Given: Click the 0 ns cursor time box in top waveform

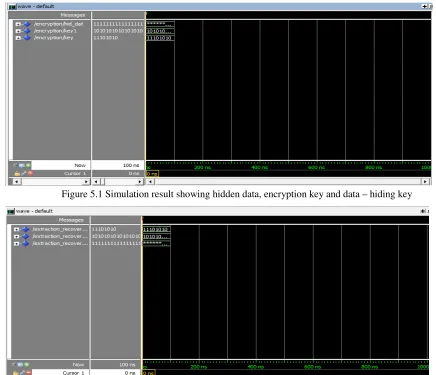Looking at the screenshot, I should (x=152, y=174).
